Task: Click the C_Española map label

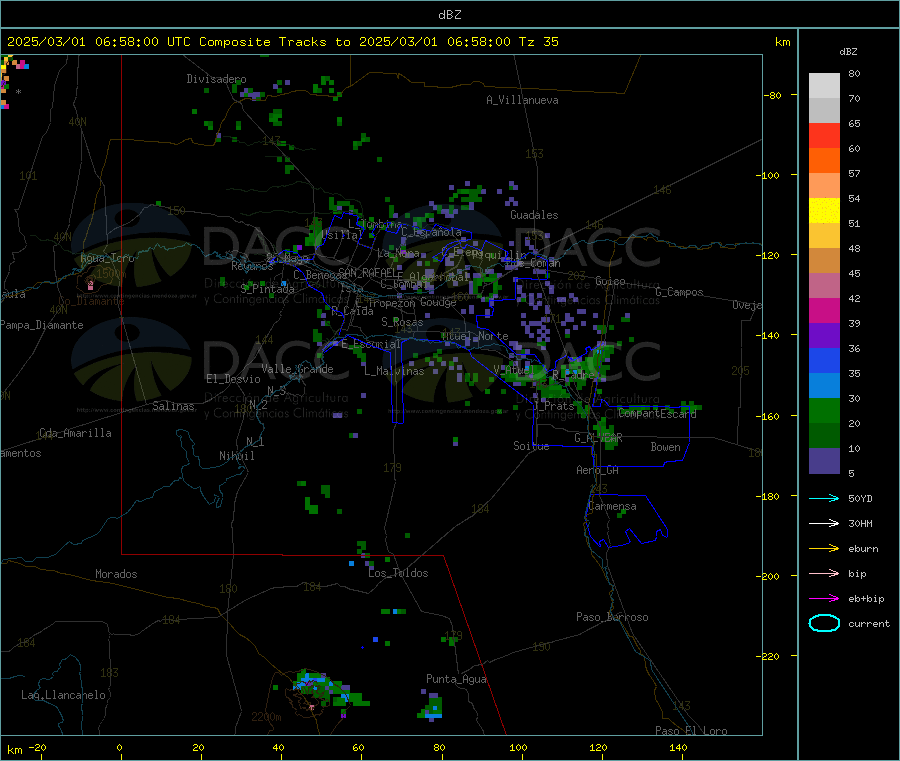Action: point(431,232)
